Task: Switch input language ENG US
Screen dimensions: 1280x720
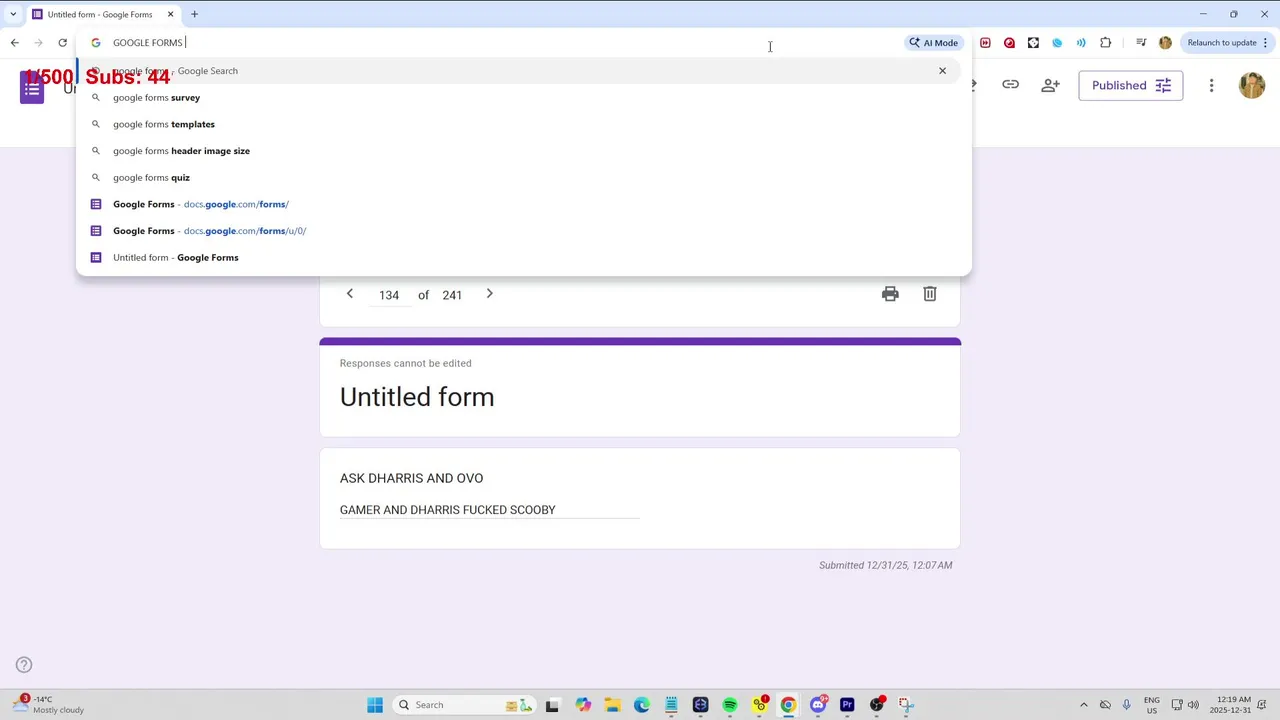Action: tap(1152, 705)
